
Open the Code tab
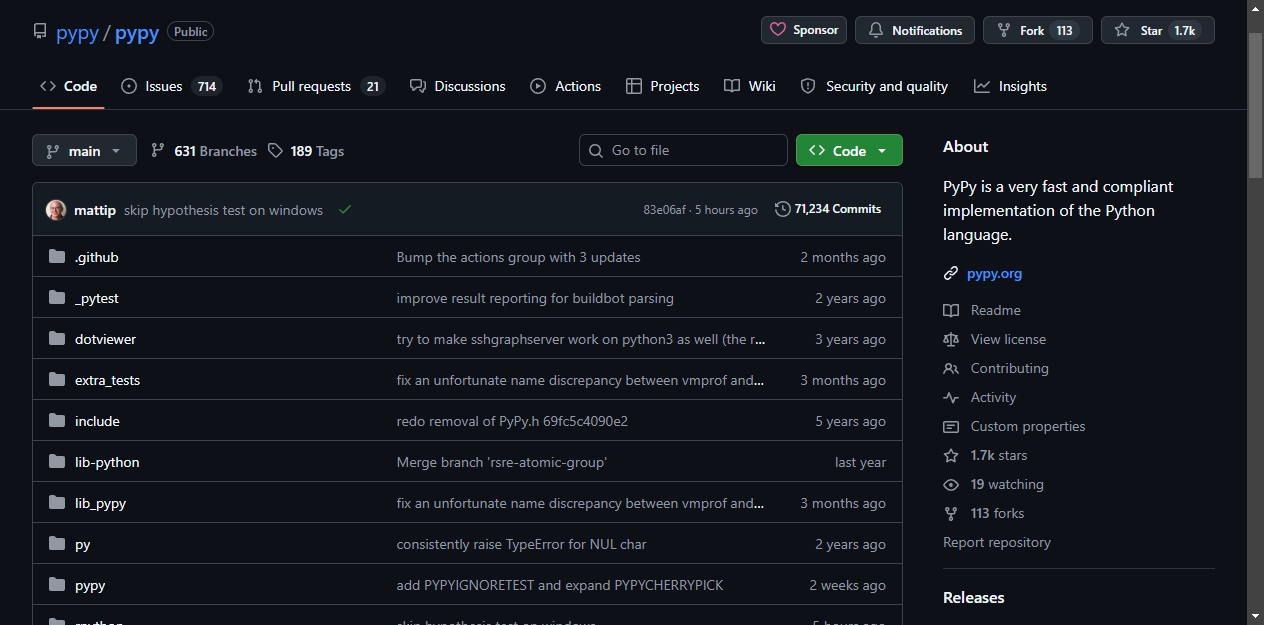click(68, 86)
